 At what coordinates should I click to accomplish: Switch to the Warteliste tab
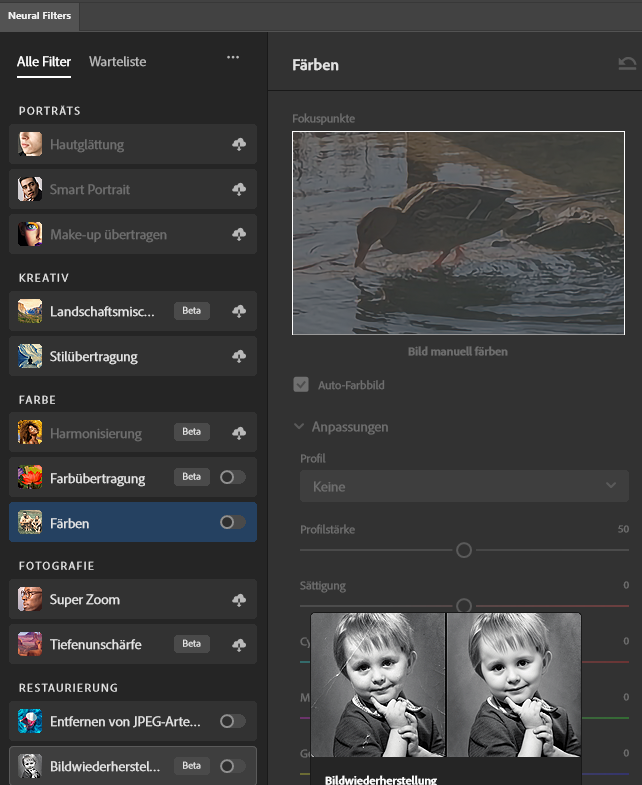[117, 62]
